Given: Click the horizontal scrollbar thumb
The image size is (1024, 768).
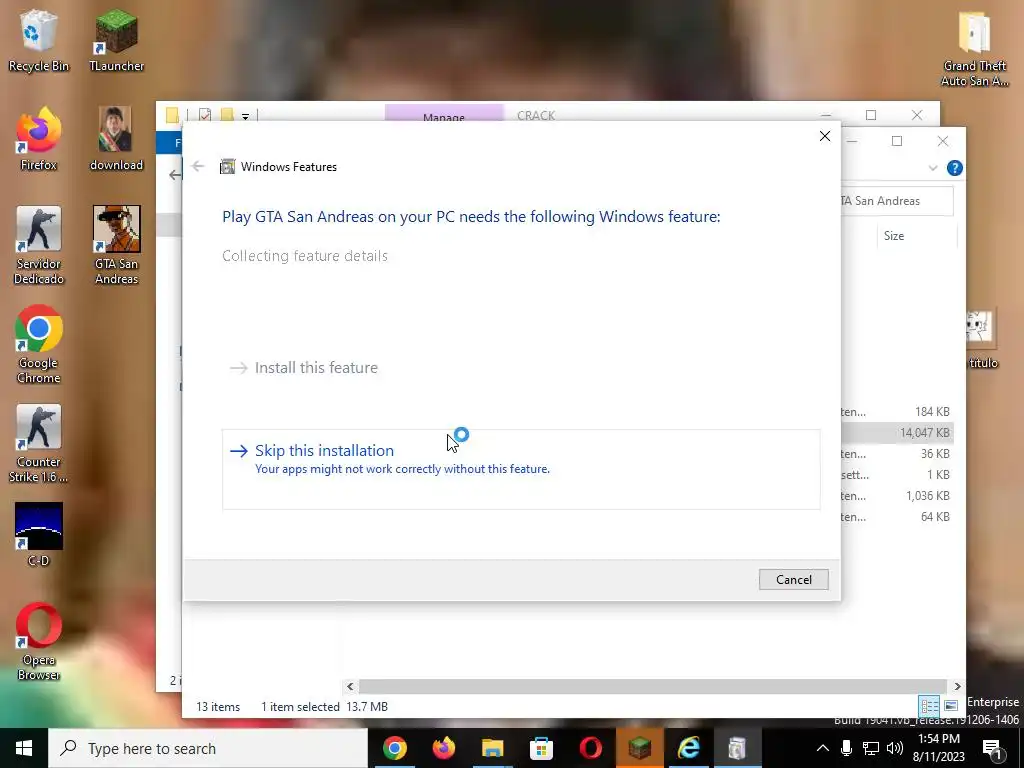Looking at the screenshot, I should point(653,686).
